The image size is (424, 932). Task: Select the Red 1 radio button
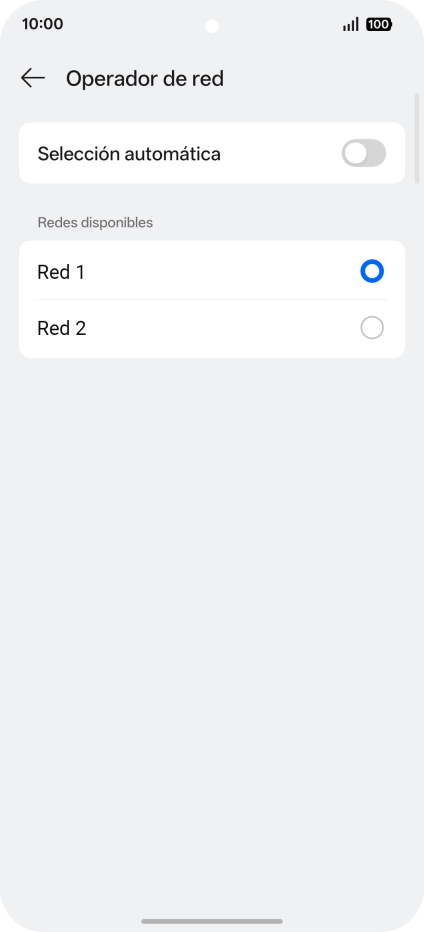(x=372, y=272)
